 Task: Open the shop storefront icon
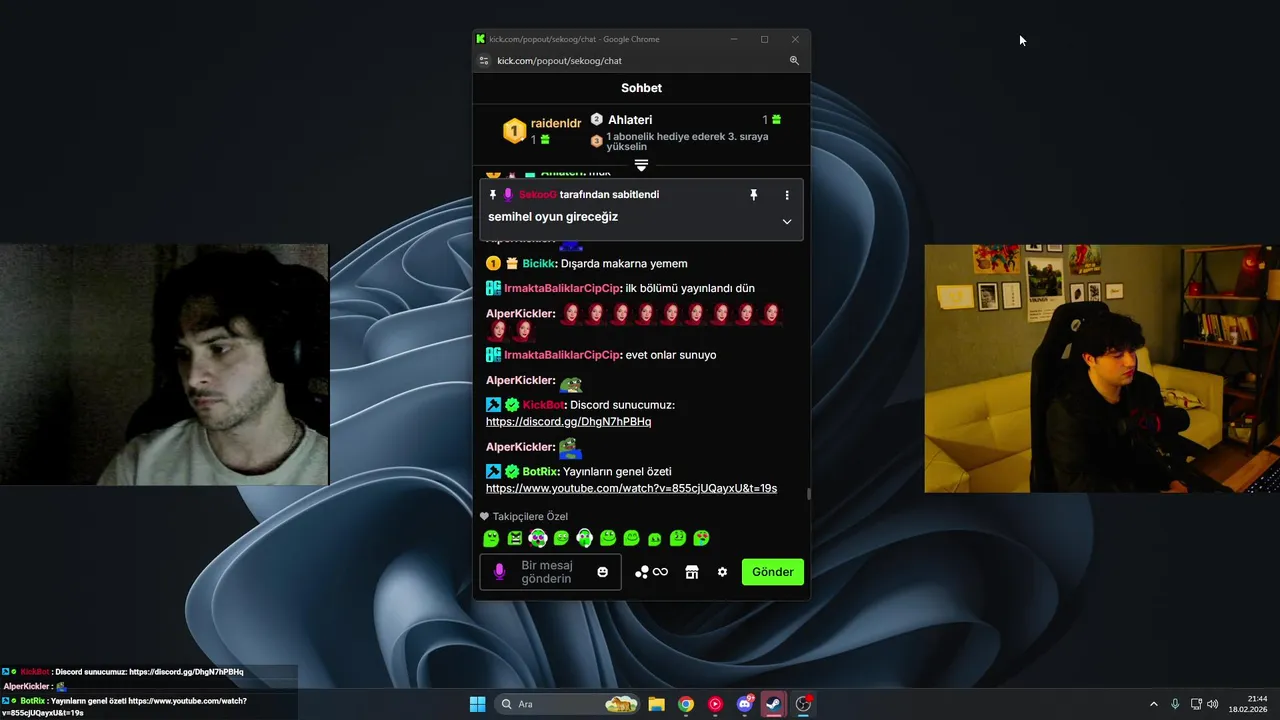point(691,572)
